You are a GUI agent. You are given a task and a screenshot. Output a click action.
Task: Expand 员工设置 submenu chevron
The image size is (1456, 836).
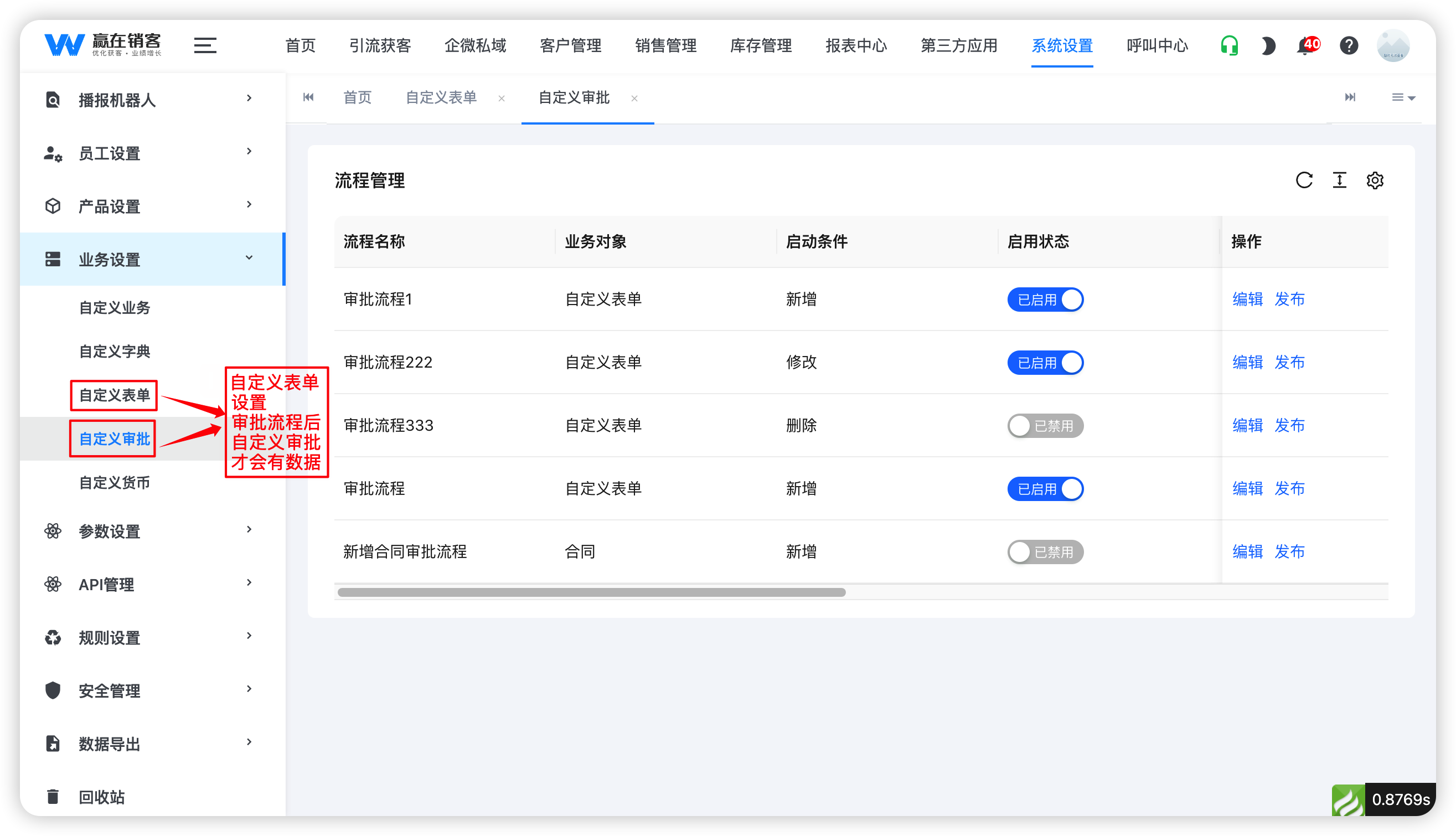pos(249,151)
